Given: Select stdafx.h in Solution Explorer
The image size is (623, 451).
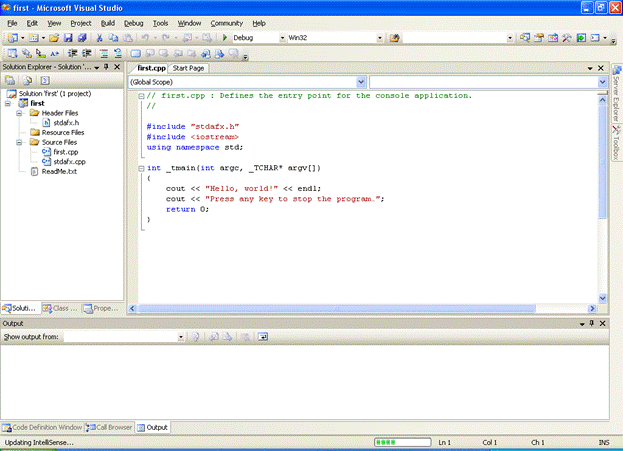Looking at the screenshot, I should point(66,123).
